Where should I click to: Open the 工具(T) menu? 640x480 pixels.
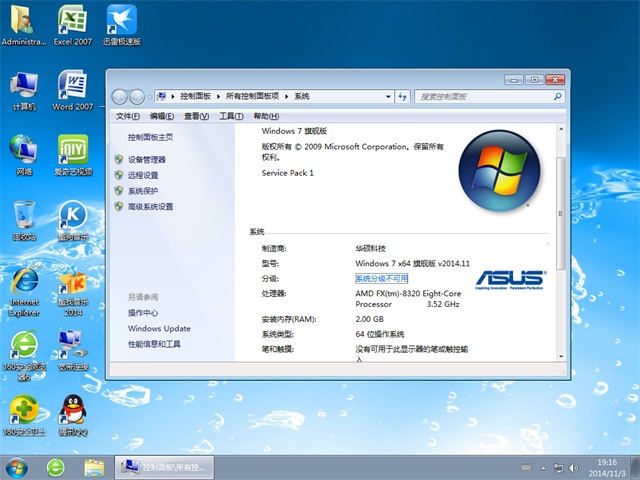[231, 116]
